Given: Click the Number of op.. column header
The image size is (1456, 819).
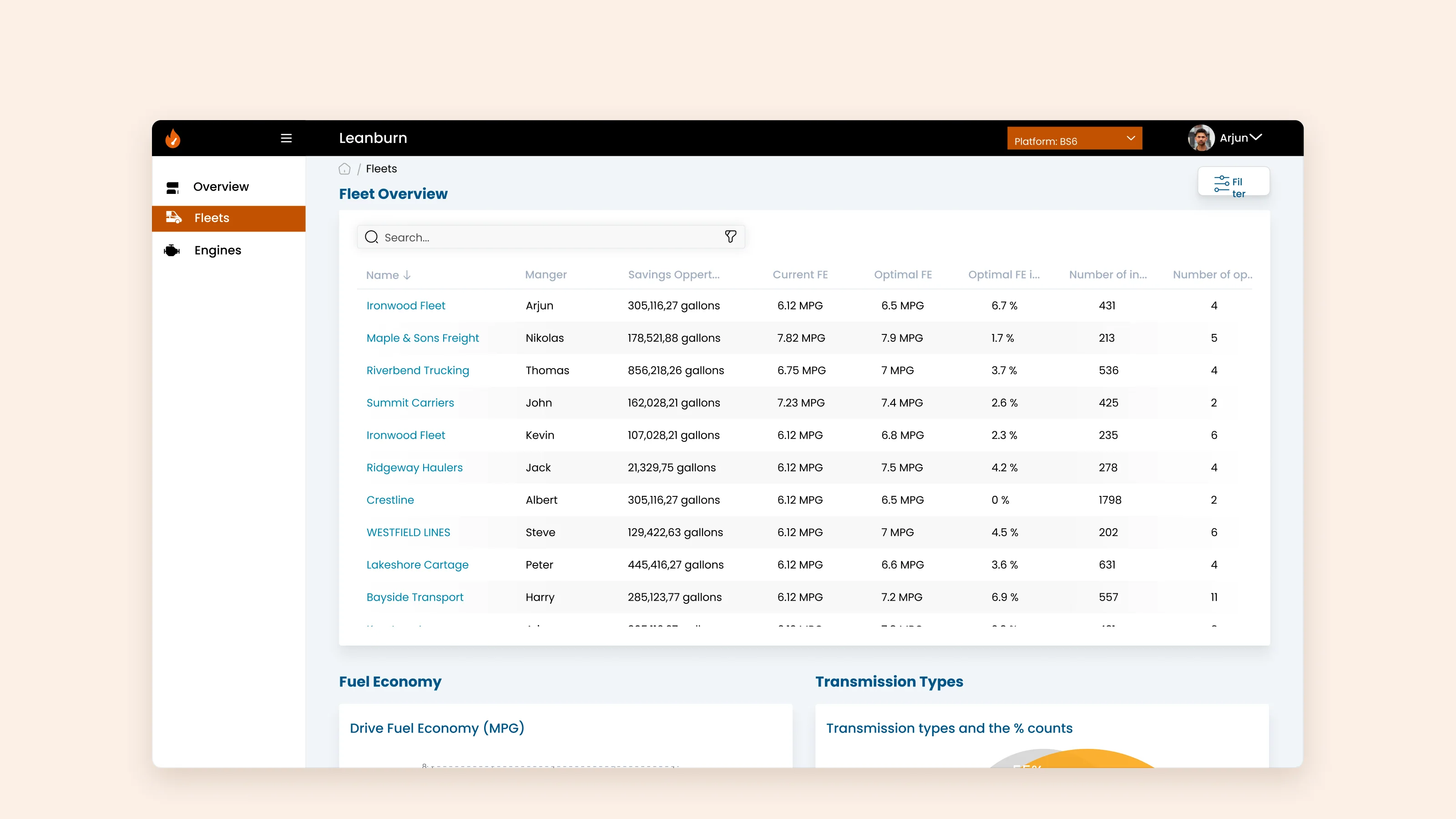Looking at the screenshot, I should coord(1213,275).
